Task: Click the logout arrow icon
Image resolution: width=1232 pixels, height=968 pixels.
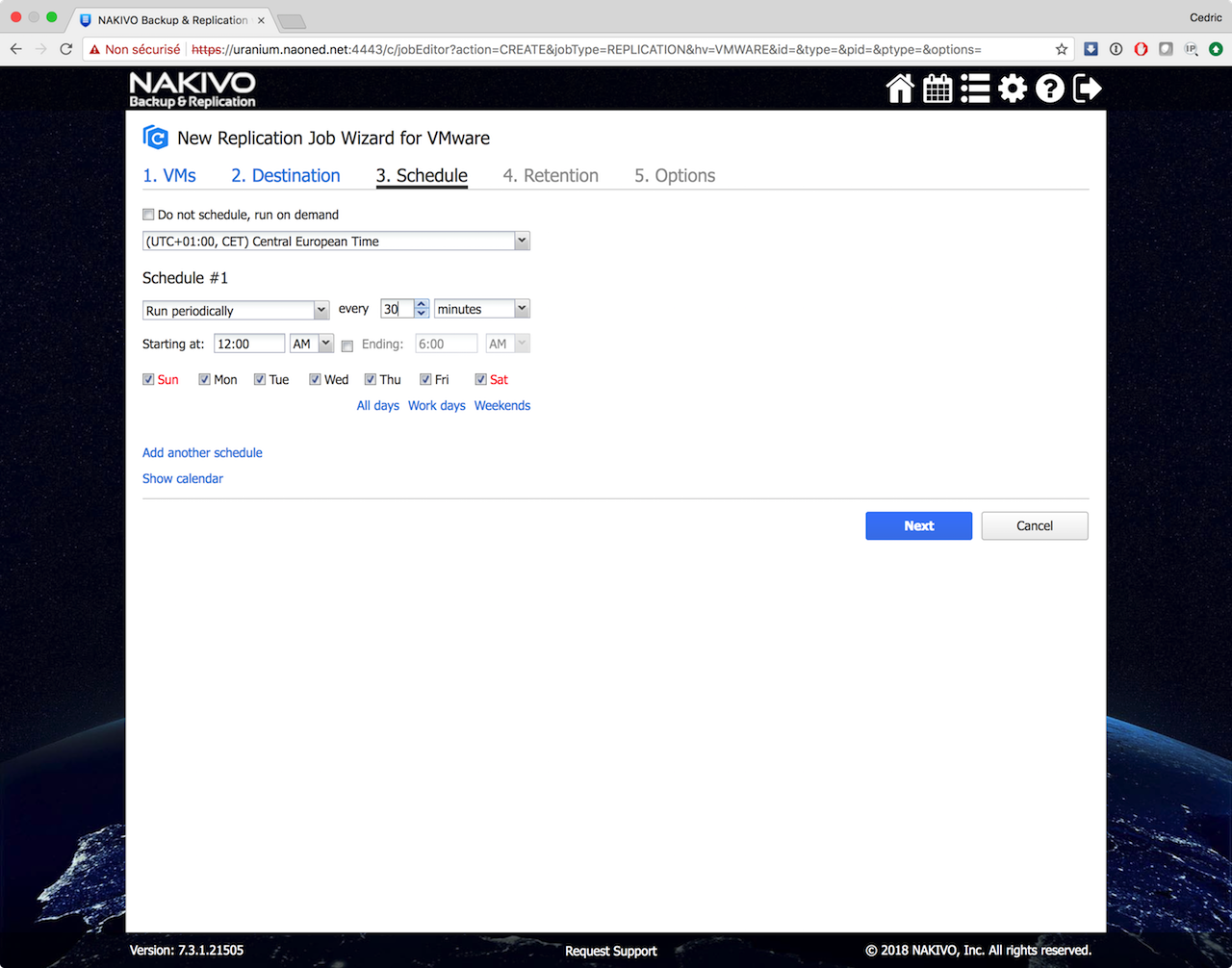Action: point(1088,89)
